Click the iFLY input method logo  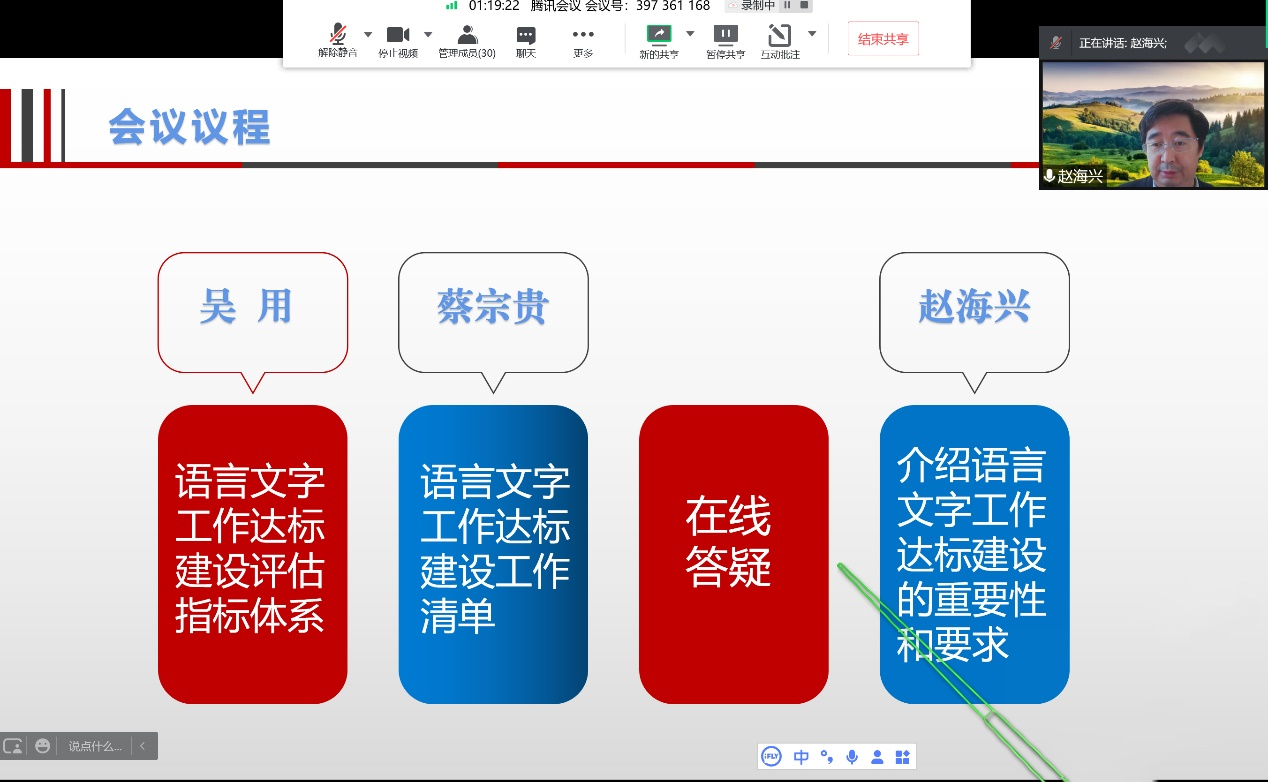tap(771, 757)
